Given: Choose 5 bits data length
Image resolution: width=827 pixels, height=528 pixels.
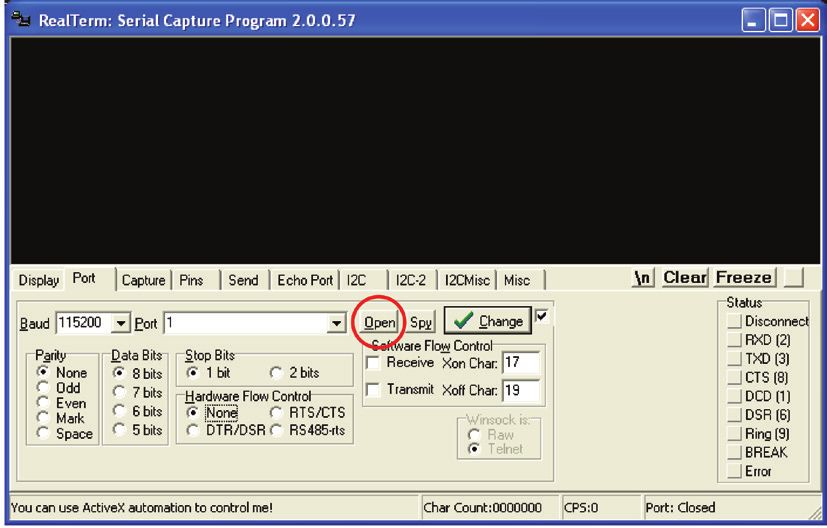Looking at the screenshot, I should [x=138, y=430].
